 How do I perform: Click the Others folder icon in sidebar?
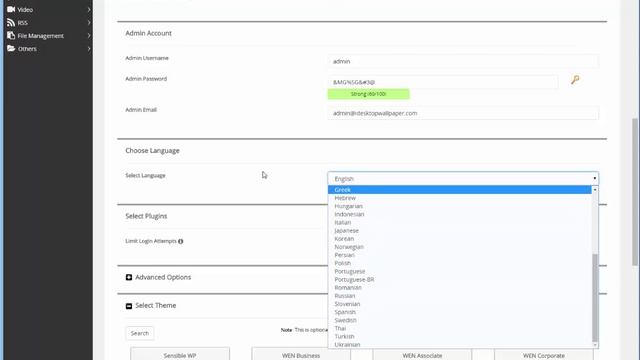(11, 49)
